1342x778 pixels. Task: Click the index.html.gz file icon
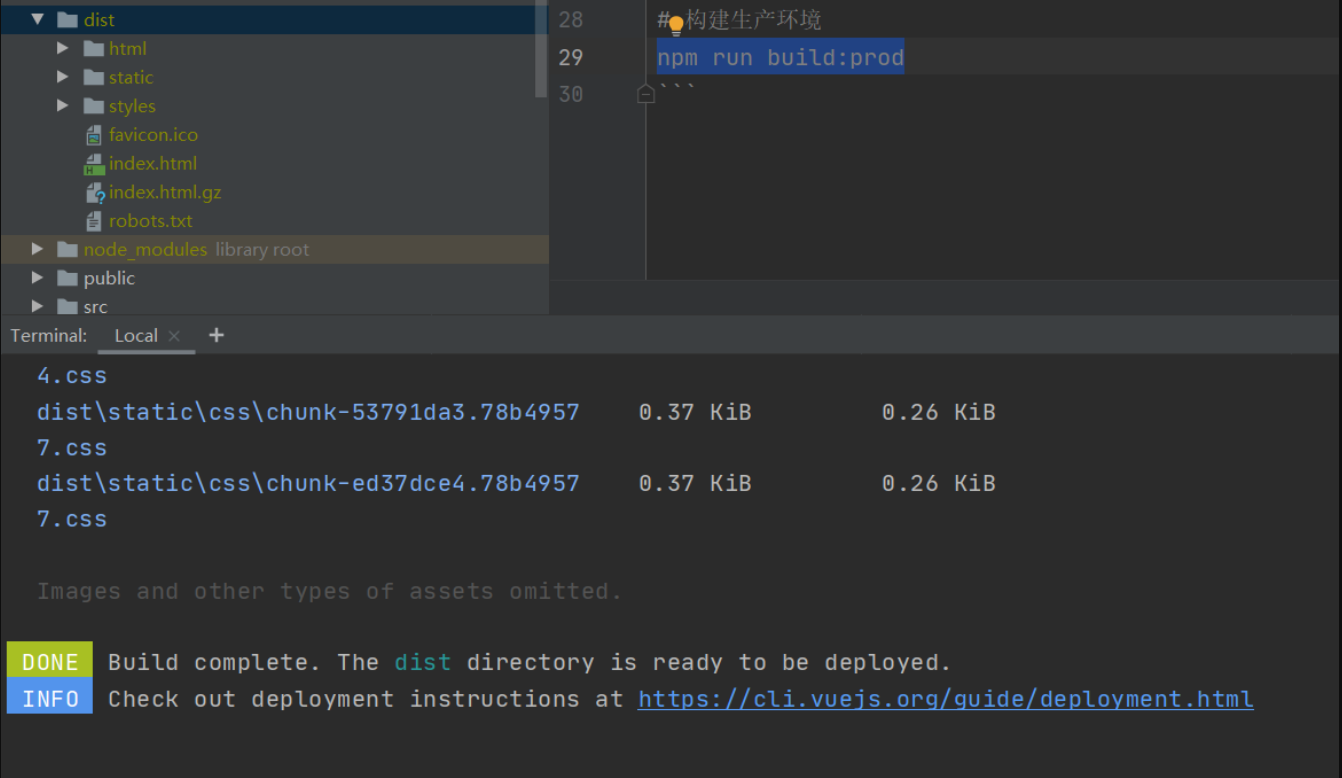[95, 193]
